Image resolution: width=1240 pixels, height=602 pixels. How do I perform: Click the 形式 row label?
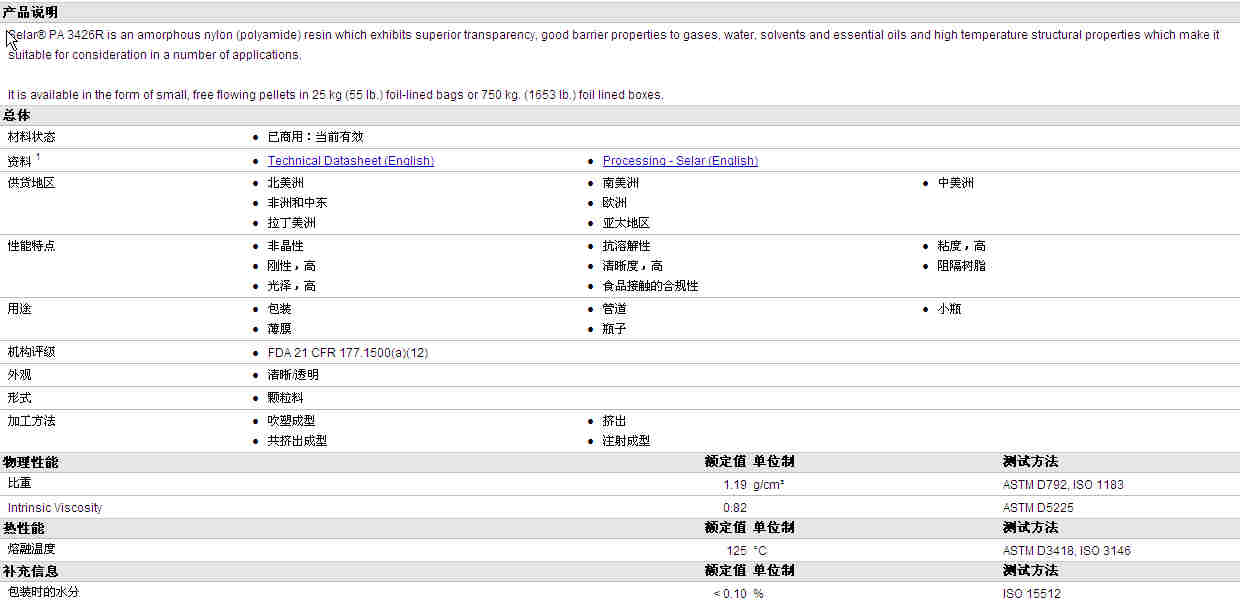(20, 398)
